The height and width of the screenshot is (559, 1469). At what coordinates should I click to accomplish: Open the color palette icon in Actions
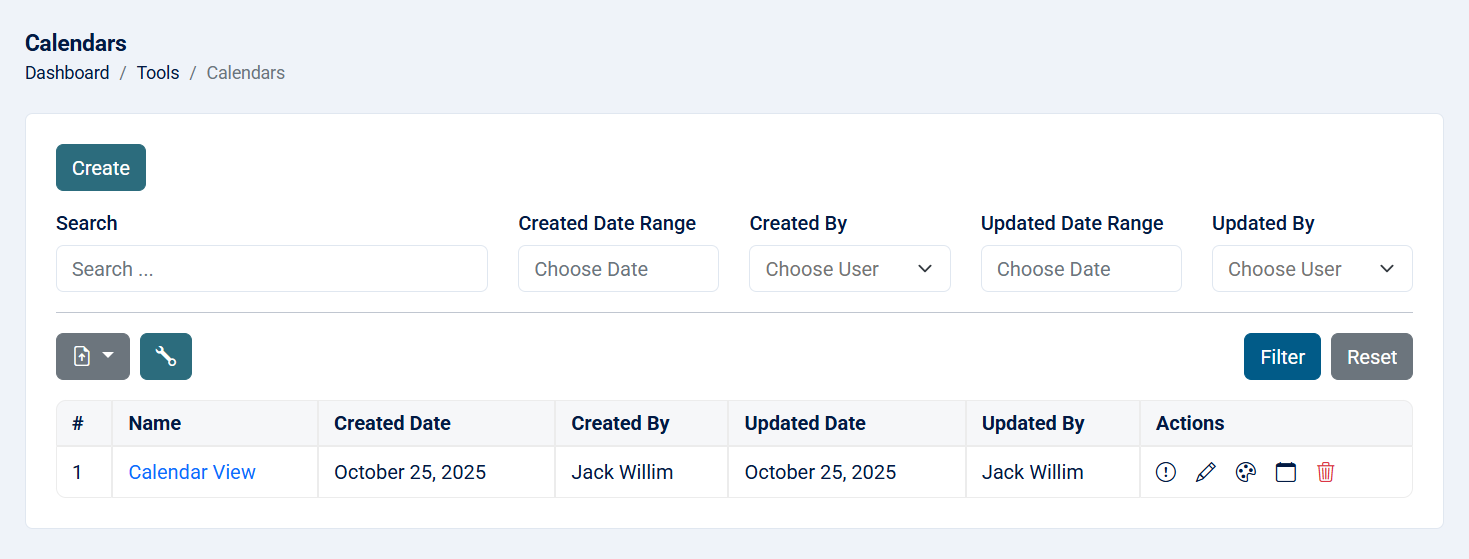[1245, 472]
